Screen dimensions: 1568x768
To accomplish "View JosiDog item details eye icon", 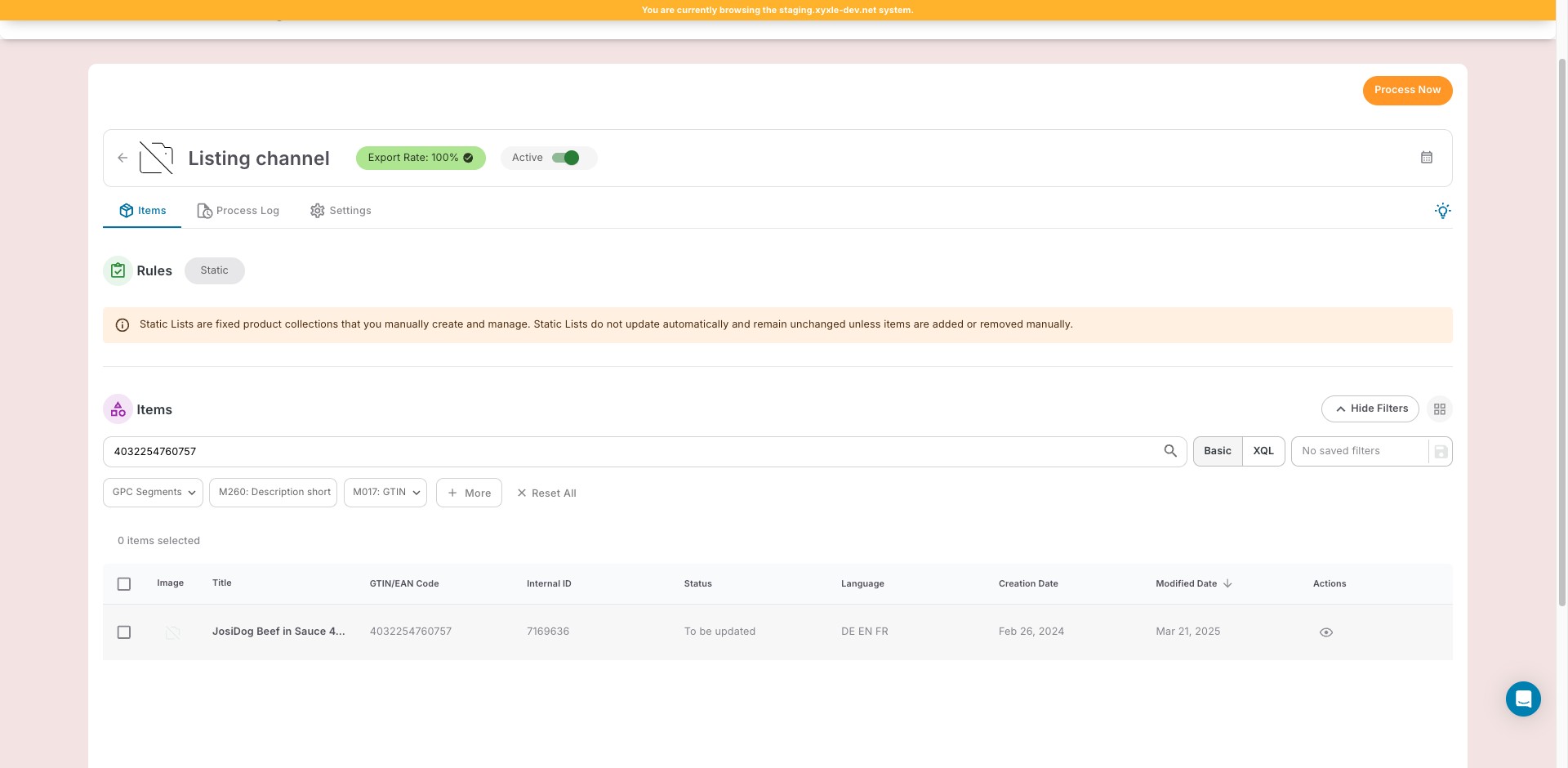I will [x=1325, y=632].
